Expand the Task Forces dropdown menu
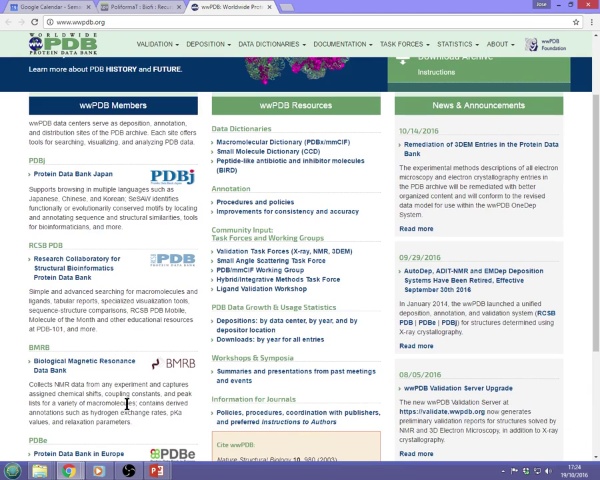 point(403,44)
